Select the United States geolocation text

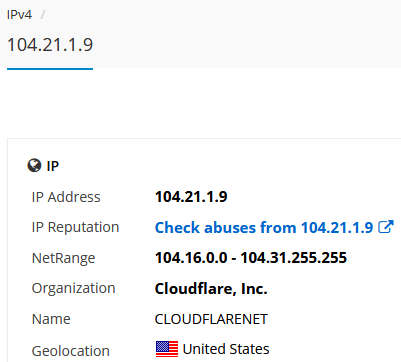[226, 349]
